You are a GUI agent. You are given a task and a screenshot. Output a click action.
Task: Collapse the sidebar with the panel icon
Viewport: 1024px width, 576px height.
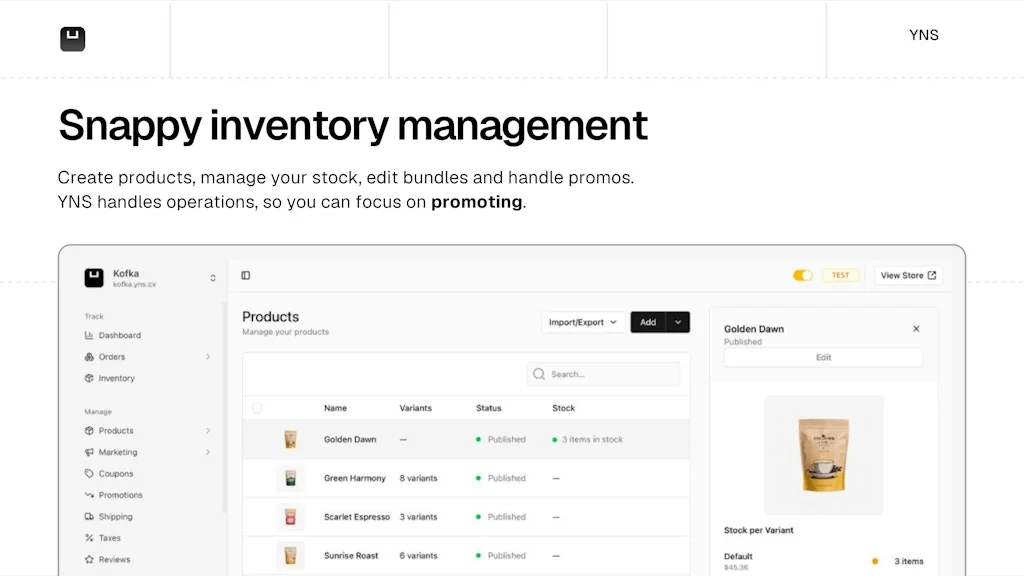click(246, 274)
